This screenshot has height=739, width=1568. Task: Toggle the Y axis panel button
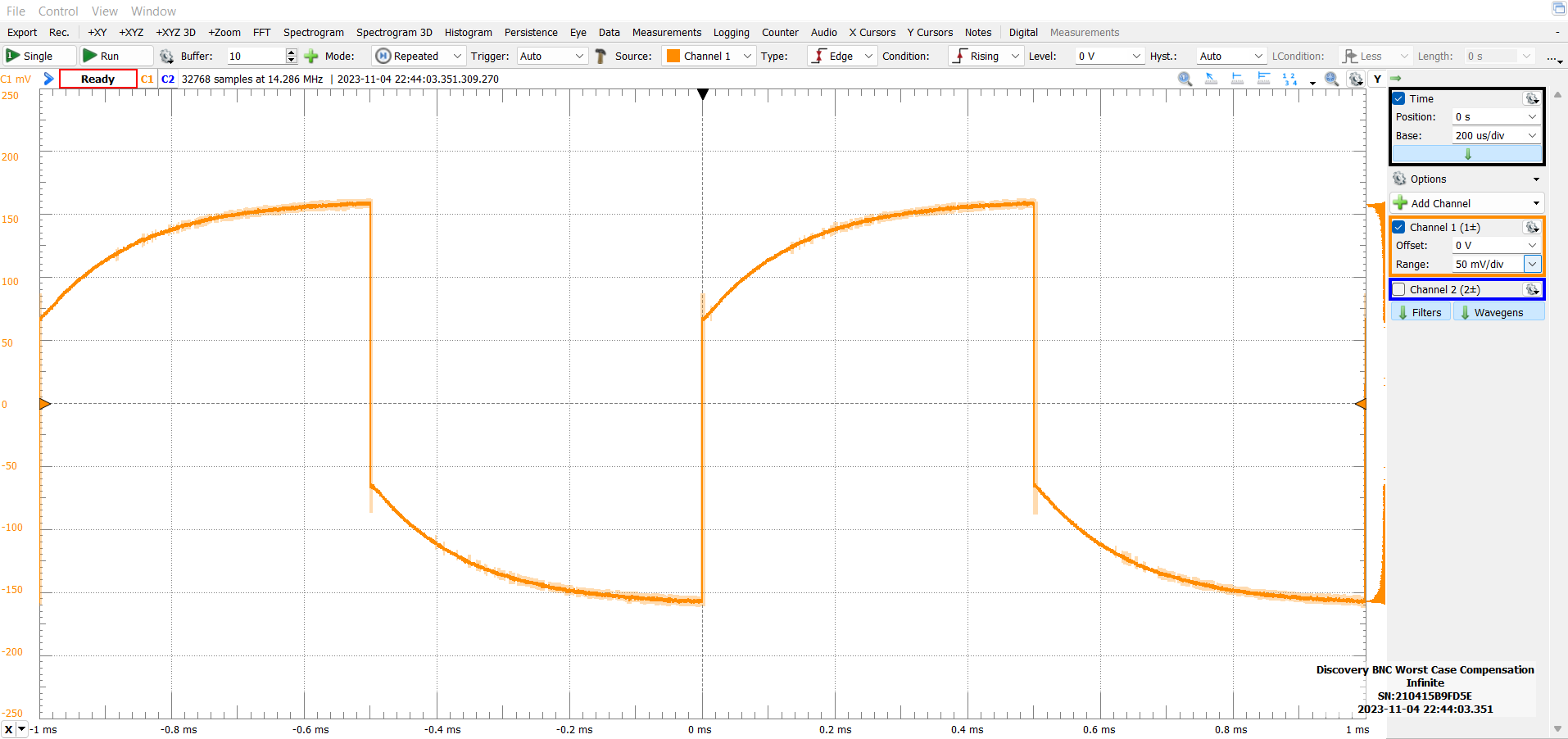coord(1378,79)
